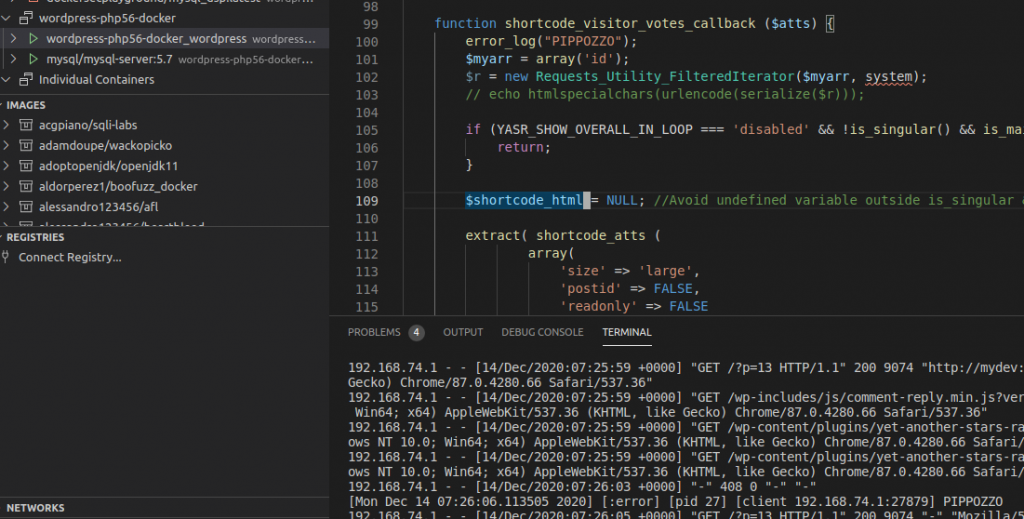
Task: Click the 'readonly' => FALSE entry
Action: pyautogui.click(x=633, y=306)
